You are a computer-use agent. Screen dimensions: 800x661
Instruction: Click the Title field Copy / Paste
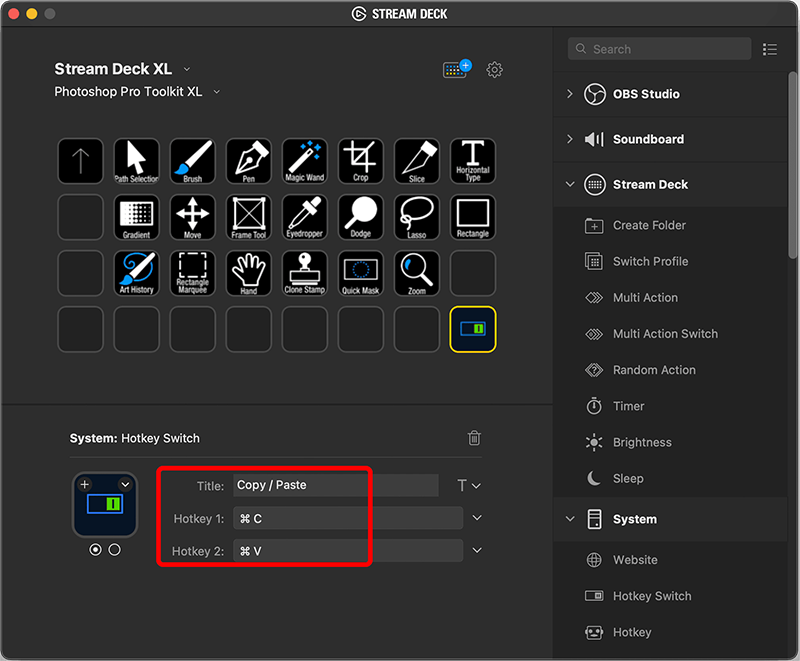[336, 485]
